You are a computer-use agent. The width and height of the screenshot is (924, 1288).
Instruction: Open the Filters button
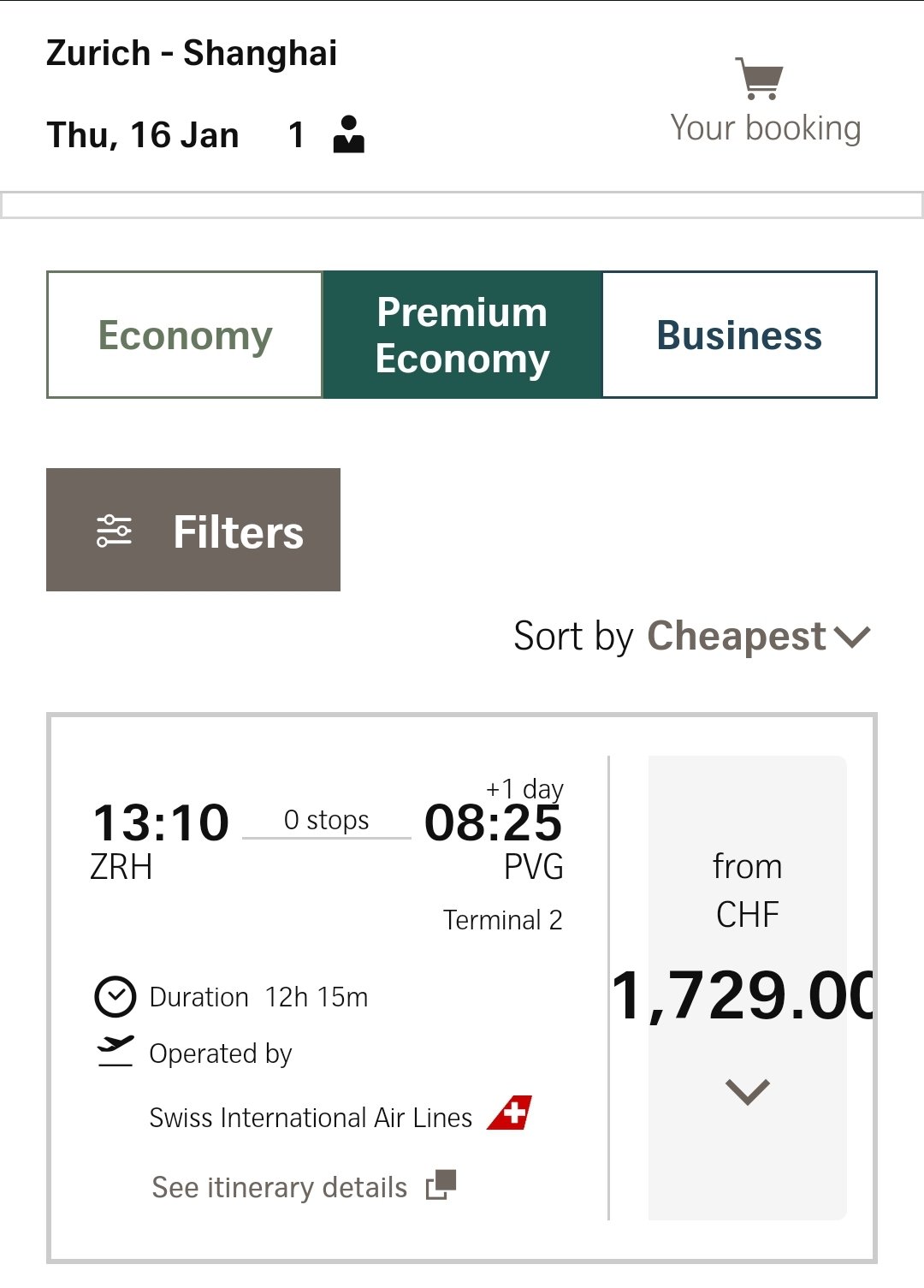(193, 530)
